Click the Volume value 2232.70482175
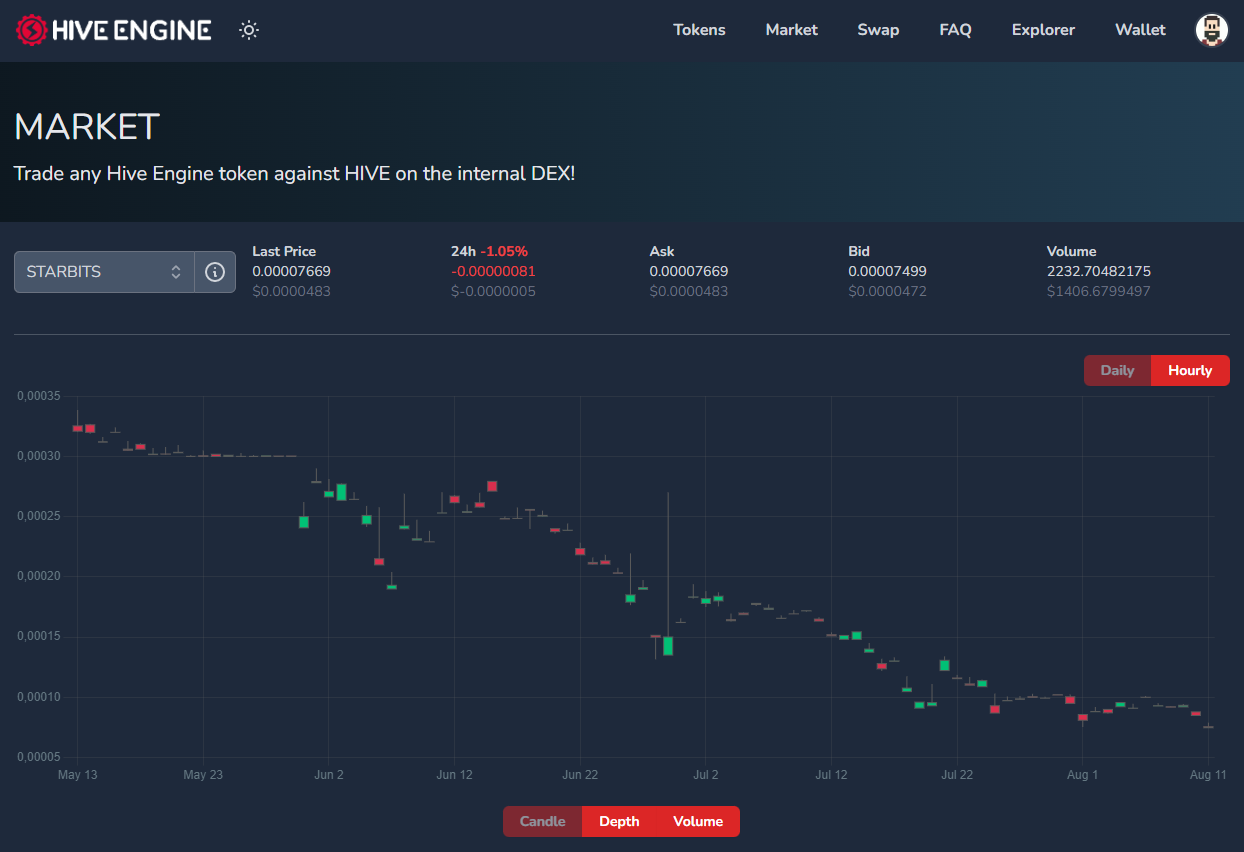Viewport: 1244px width, 852px height. tap(1099, 271)
